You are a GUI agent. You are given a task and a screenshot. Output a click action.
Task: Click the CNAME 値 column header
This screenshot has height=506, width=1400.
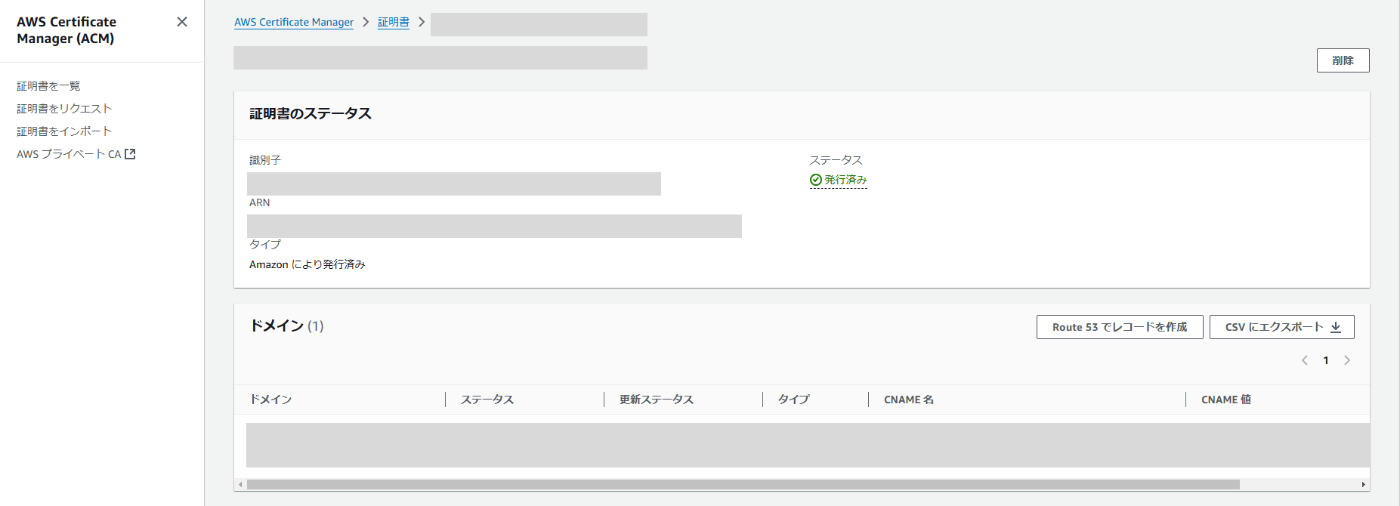click(x=1226, y=399)
